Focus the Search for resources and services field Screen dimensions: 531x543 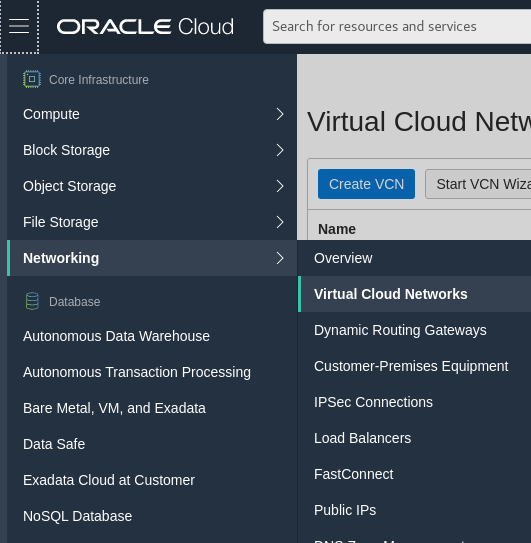pos(397,27)
